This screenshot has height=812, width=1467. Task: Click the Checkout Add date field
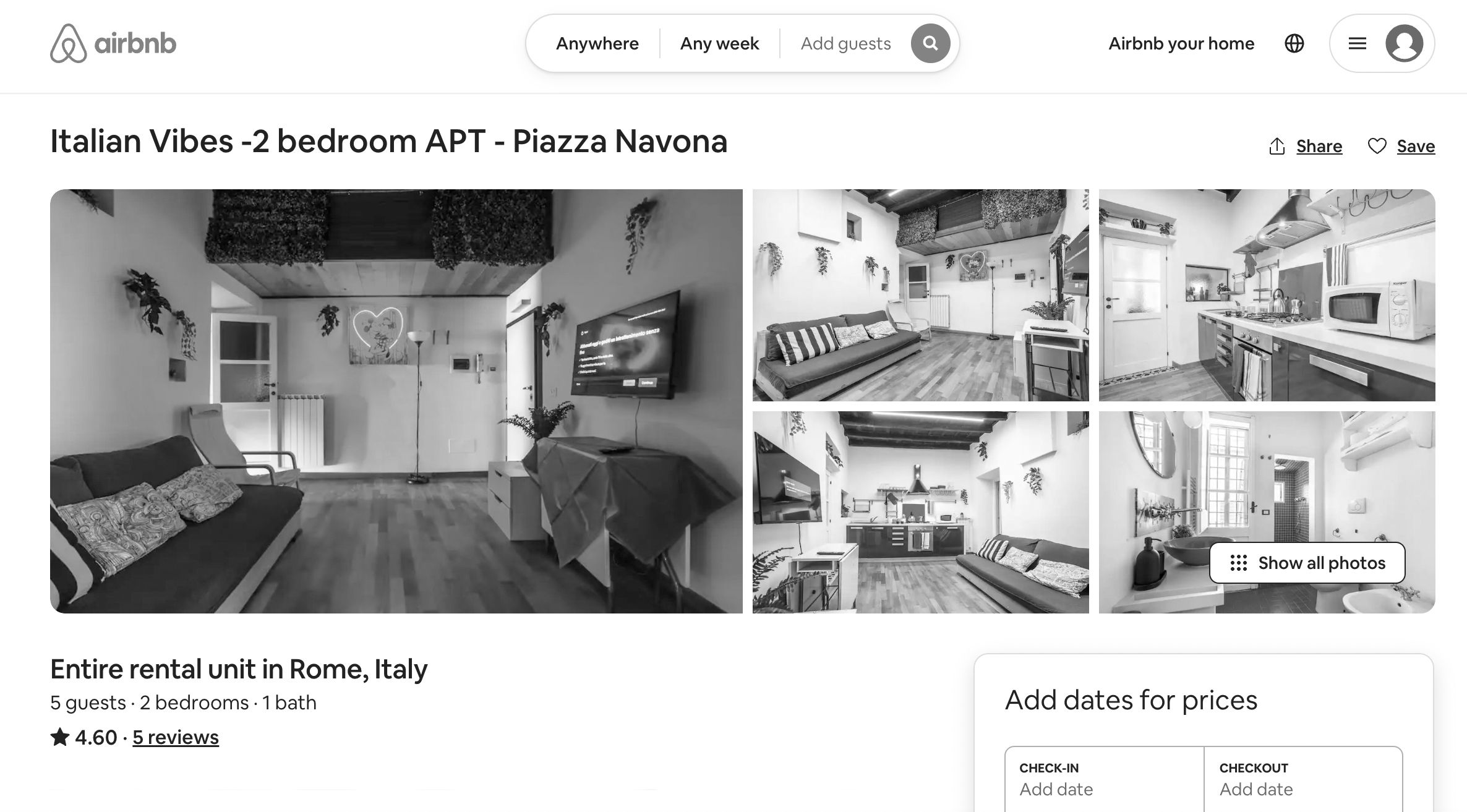(x=1303, y=779)
